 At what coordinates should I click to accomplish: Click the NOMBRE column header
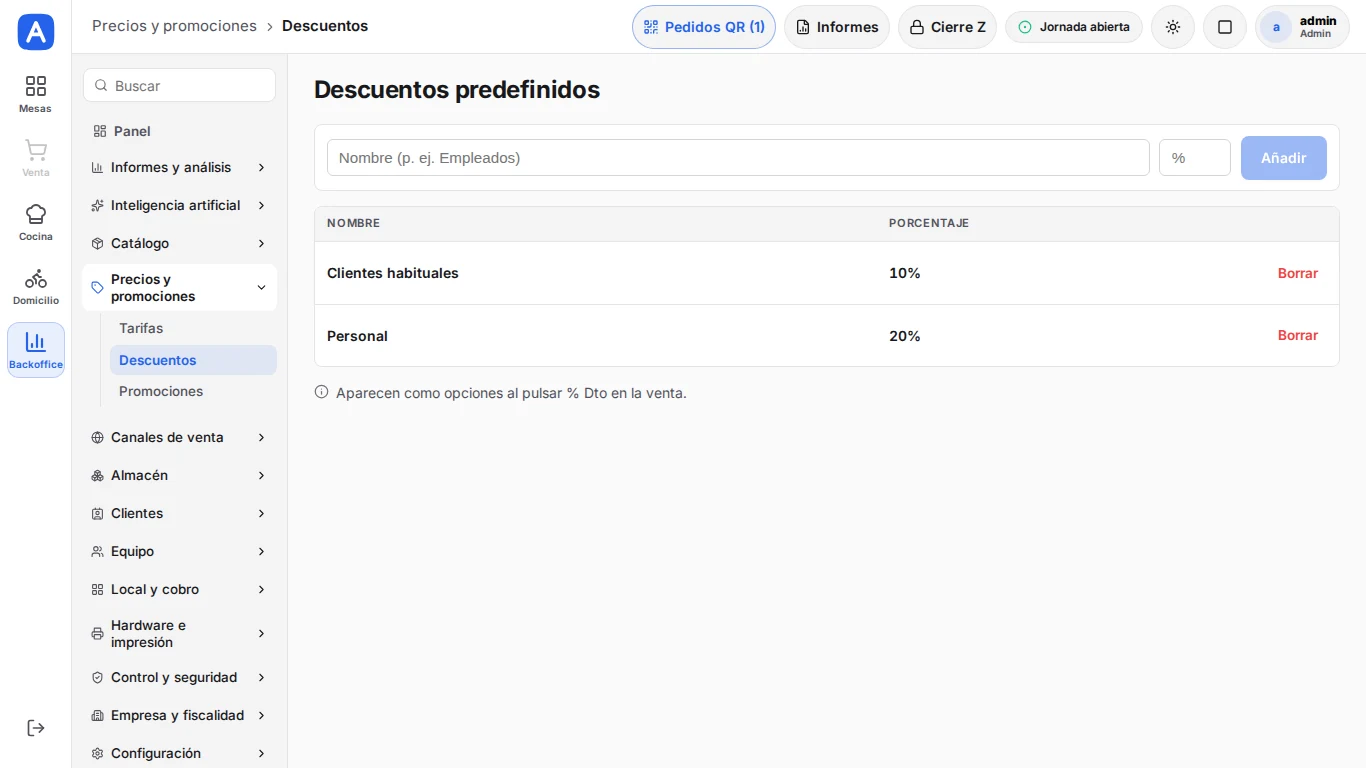[354, 223]
